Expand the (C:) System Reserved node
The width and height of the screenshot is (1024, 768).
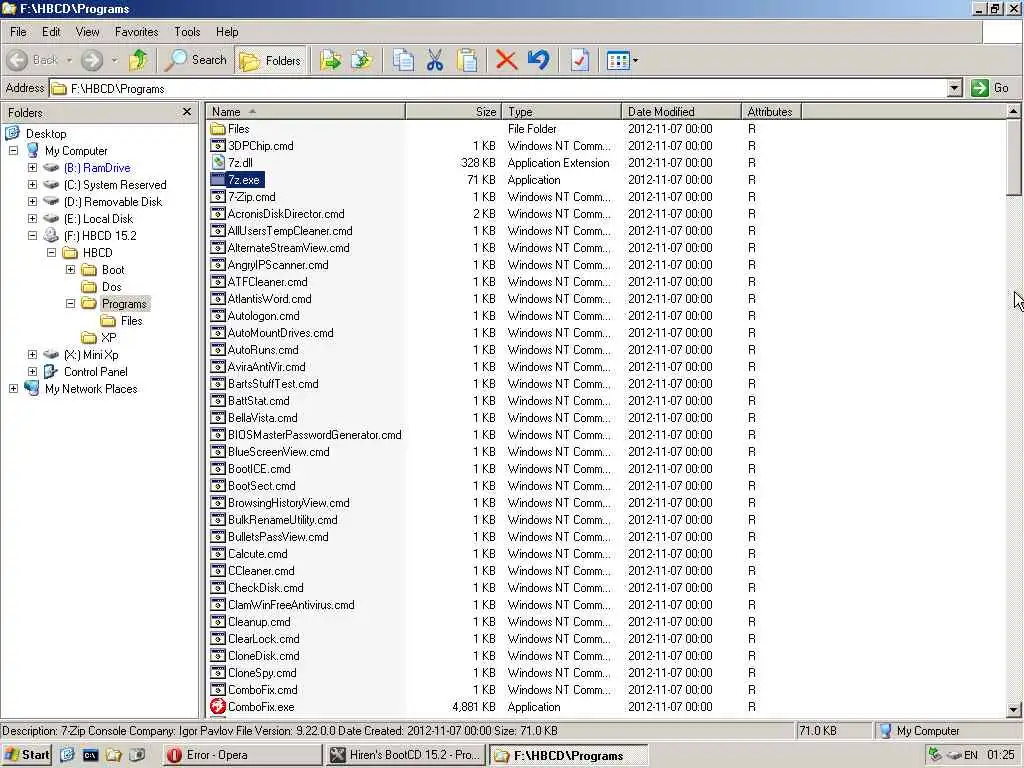pyautogui.click(x=32, y=185)
